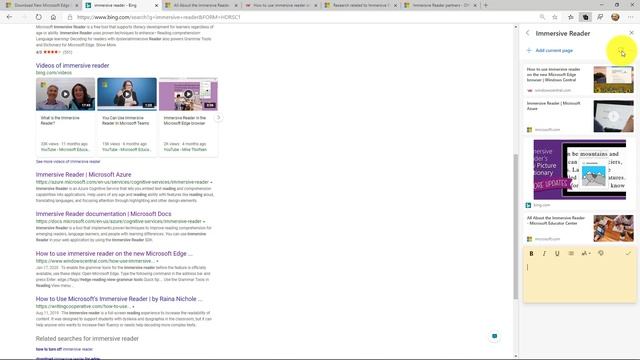Play What is the Immersive Reader video

[x=65, y=94]
